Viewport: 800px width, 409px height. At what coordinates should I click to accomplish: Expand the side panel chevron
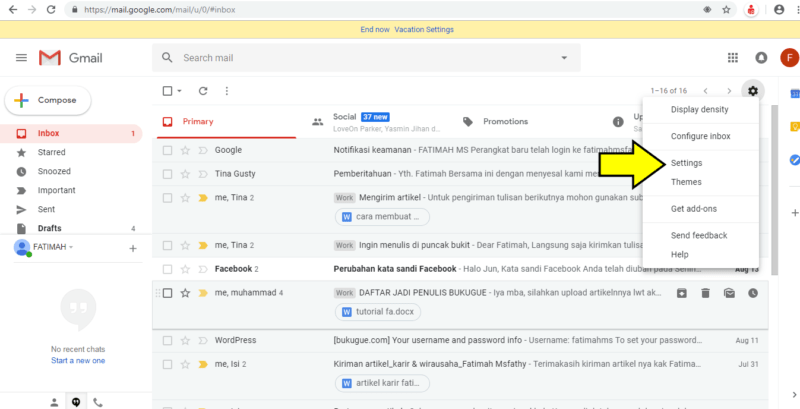click(794, 394)
